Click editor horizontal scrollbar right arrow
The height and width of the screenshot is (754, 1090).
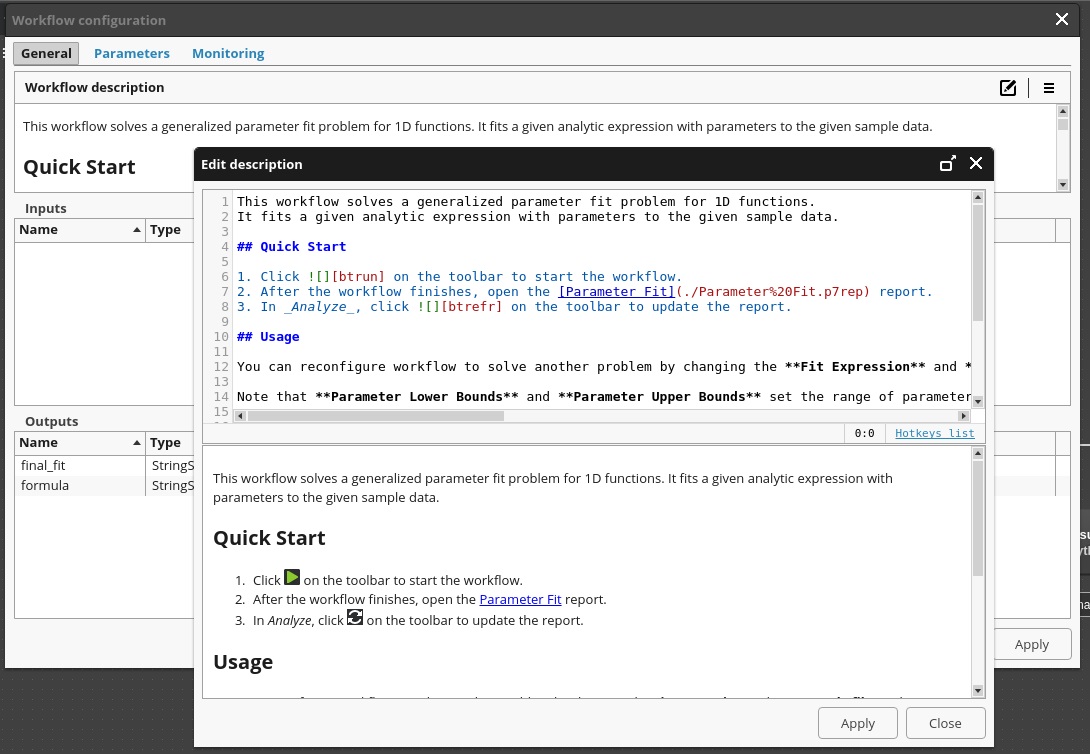coord(963,416)
